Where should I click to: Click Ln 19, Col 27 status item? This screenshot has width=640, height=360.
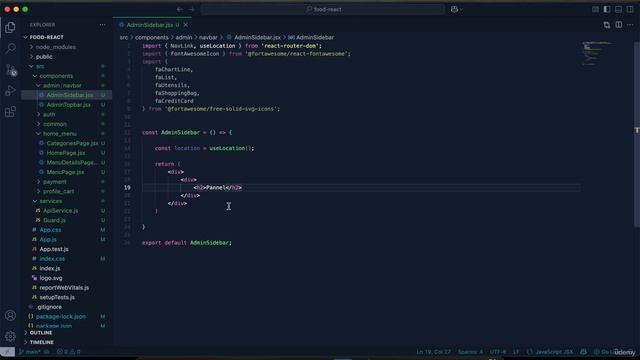click(433, 352)
